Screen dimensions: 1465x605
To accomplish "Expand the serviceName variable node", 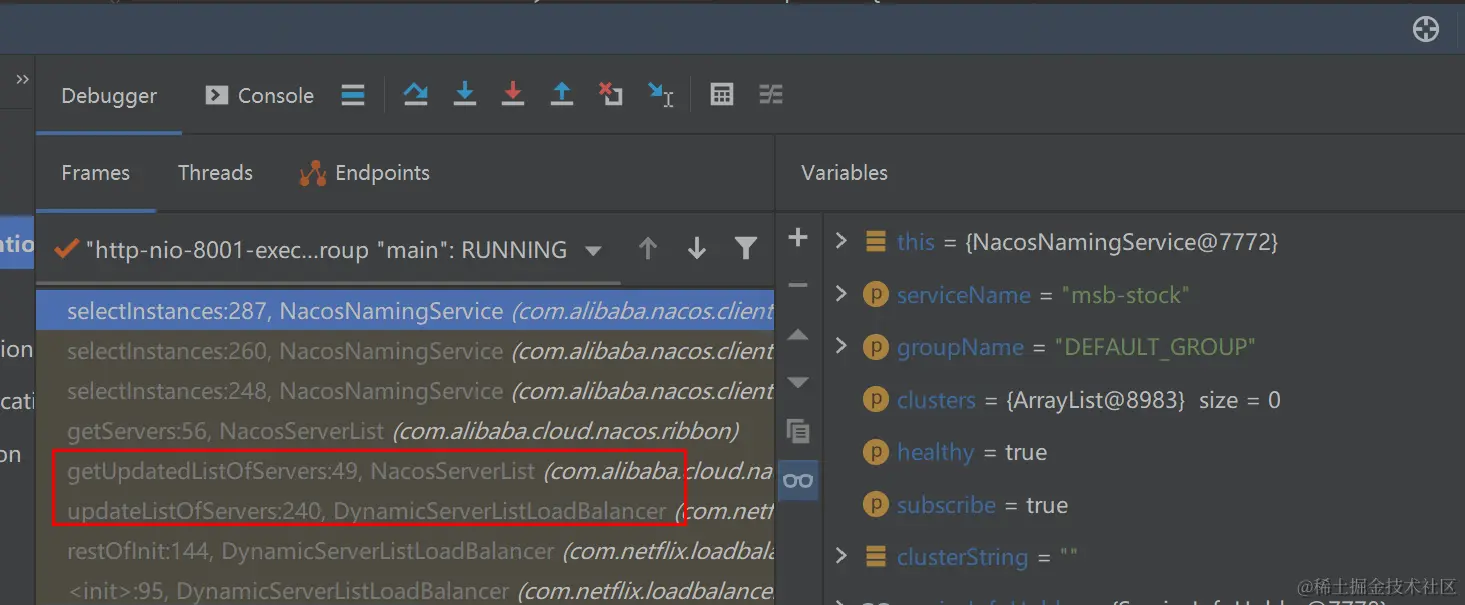I will click(x=840, y=294).
